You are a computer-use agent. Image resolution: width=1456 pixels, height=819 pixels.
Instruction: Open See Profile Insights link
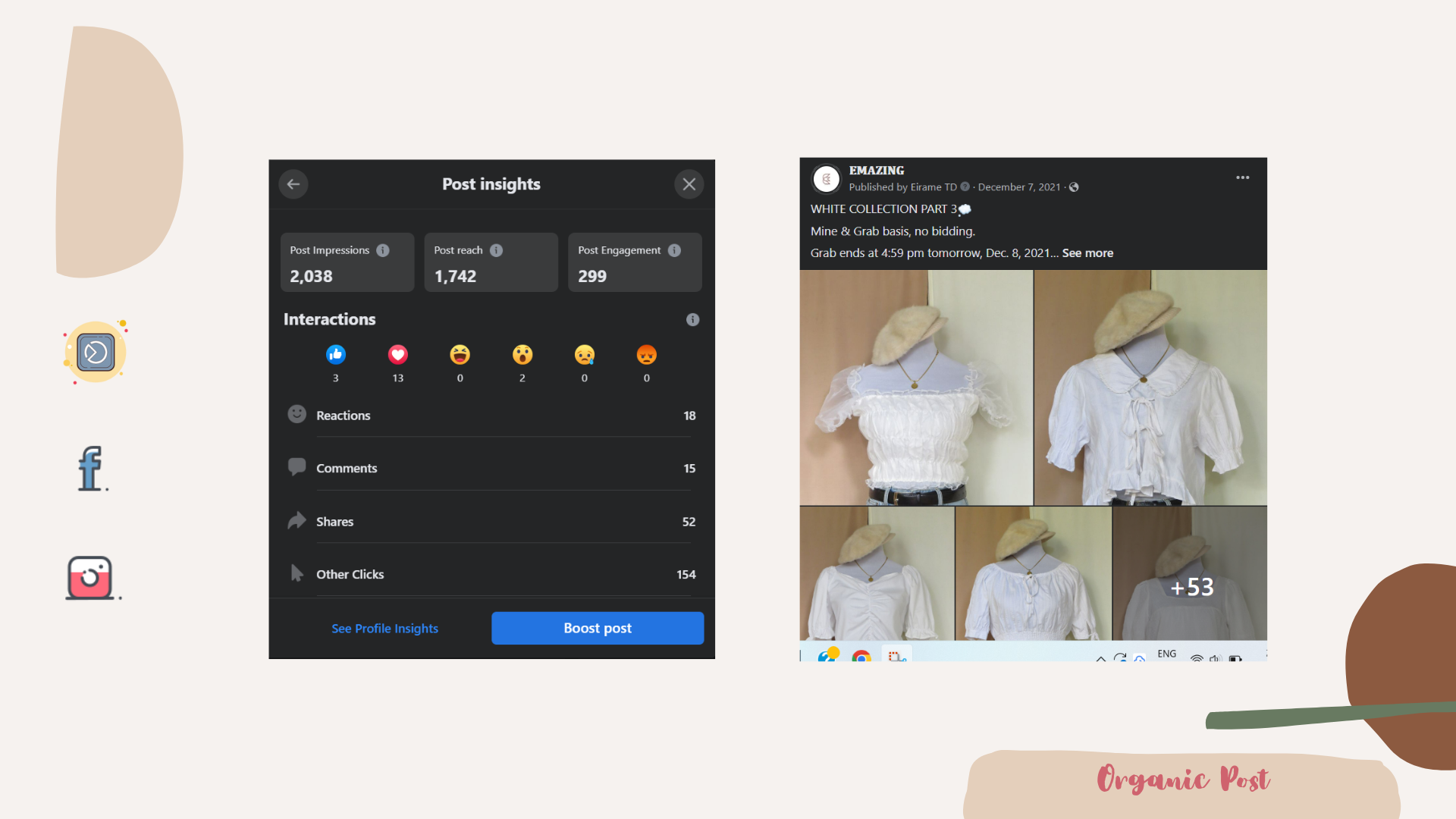384,629
